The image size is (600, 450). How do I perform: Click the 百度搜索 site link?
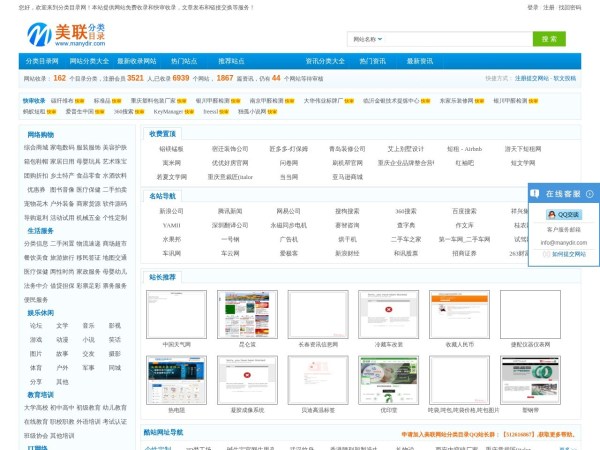tap(465, 211)
